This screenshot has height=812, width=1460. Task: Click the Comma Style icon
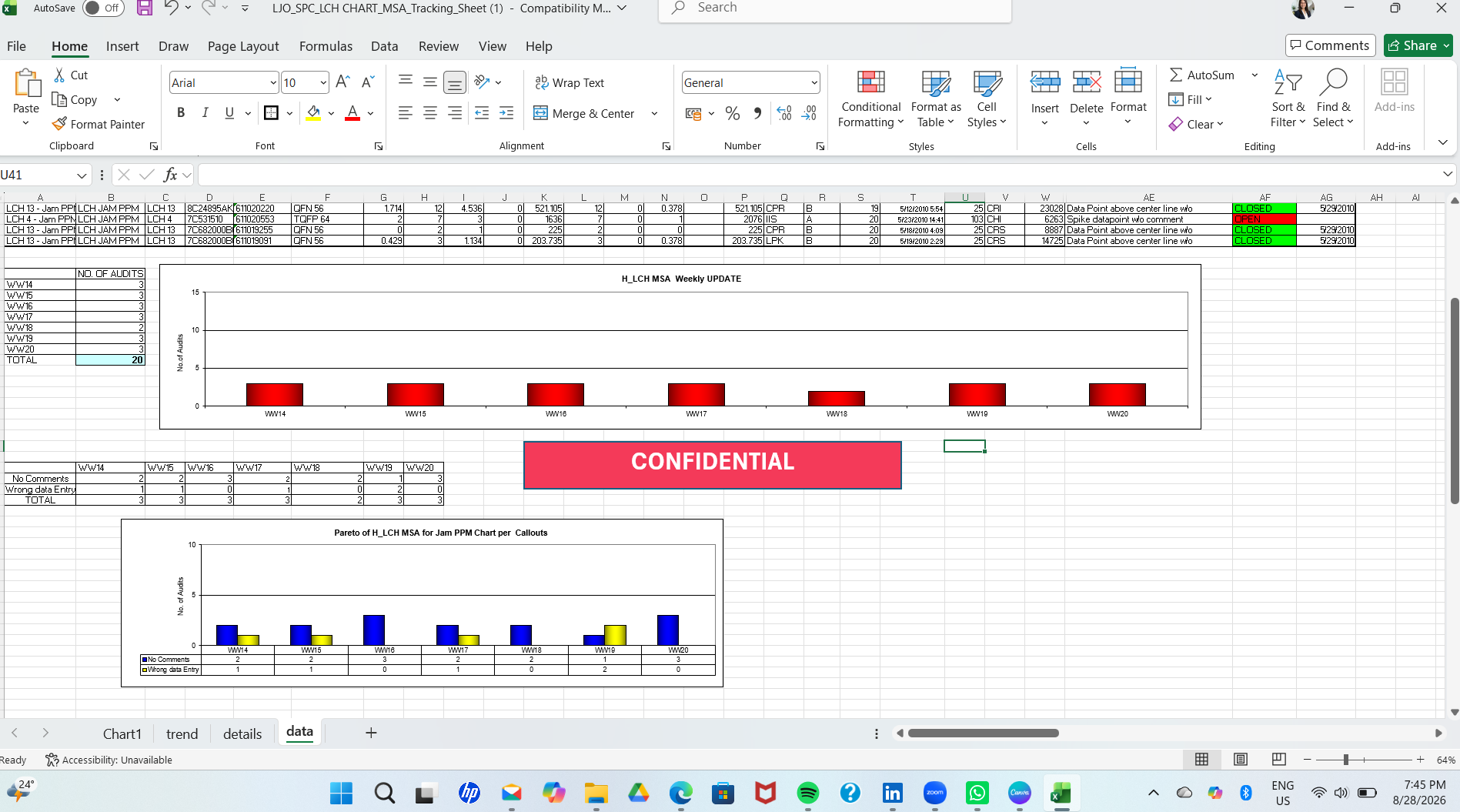757,113
